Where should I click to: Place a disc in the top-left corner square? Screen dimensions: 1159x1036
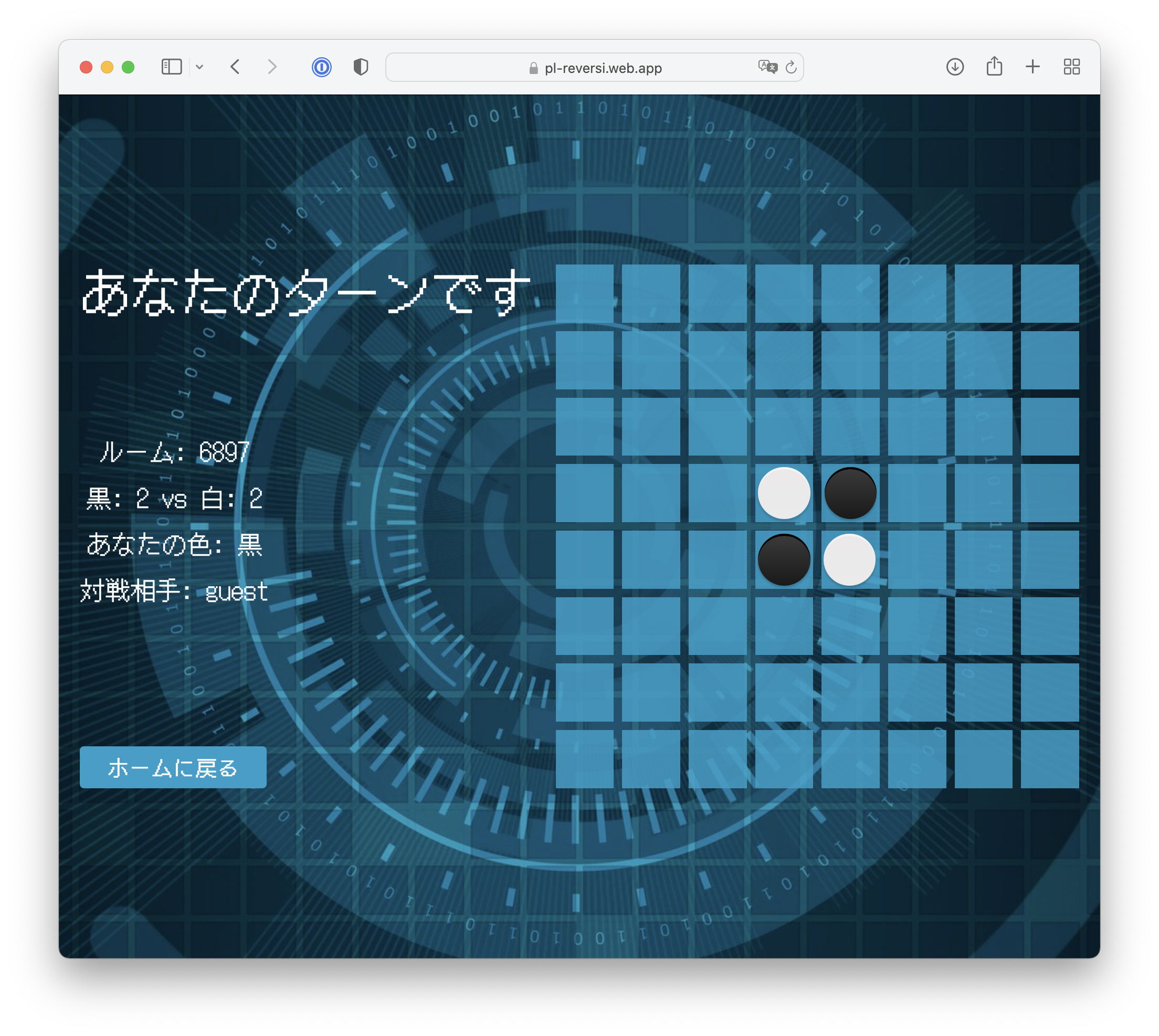[x=585, y=294]
